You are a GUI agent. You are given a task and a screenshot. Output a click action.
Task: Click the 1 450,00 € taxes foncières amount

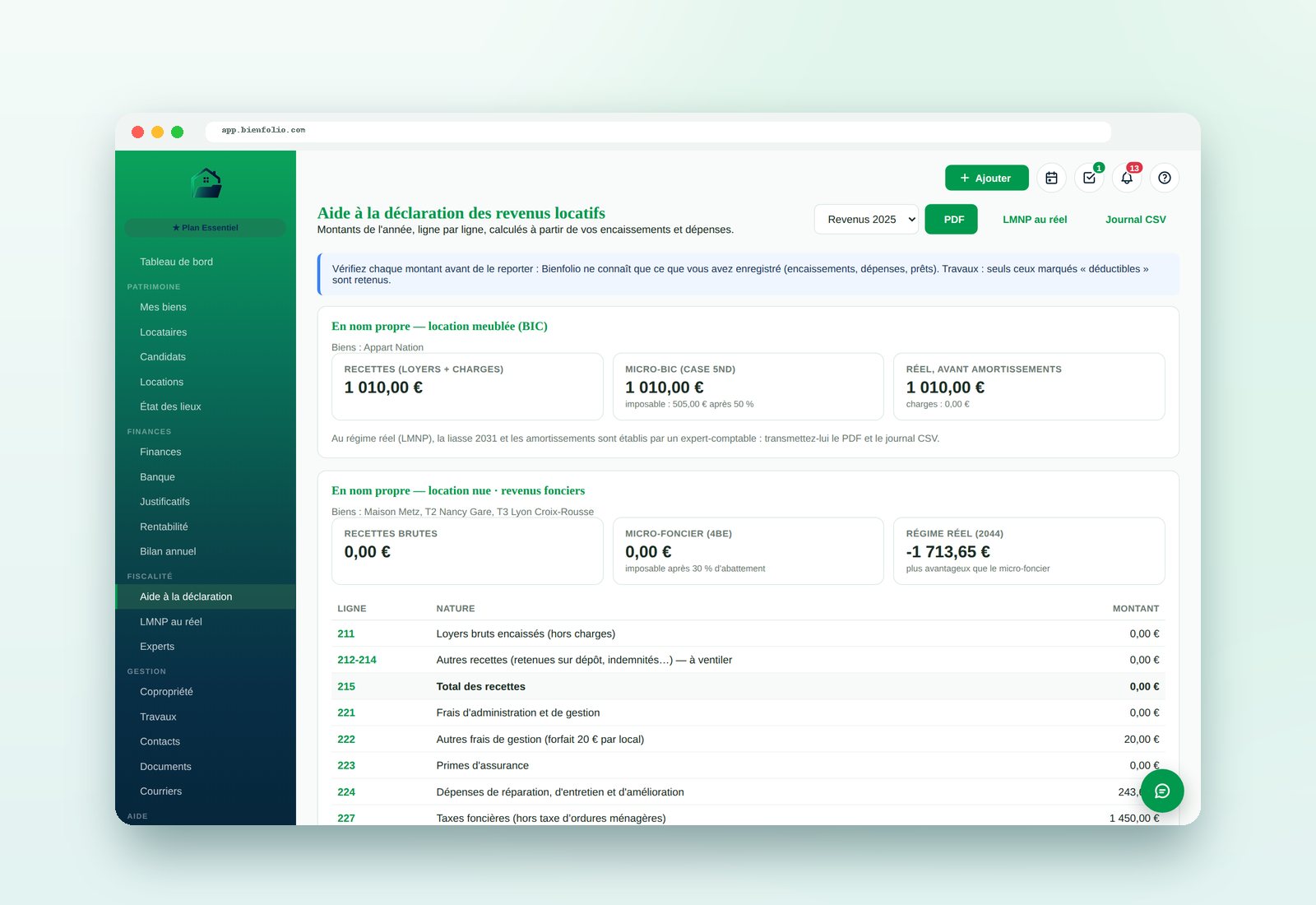(x=1134, y=818)
